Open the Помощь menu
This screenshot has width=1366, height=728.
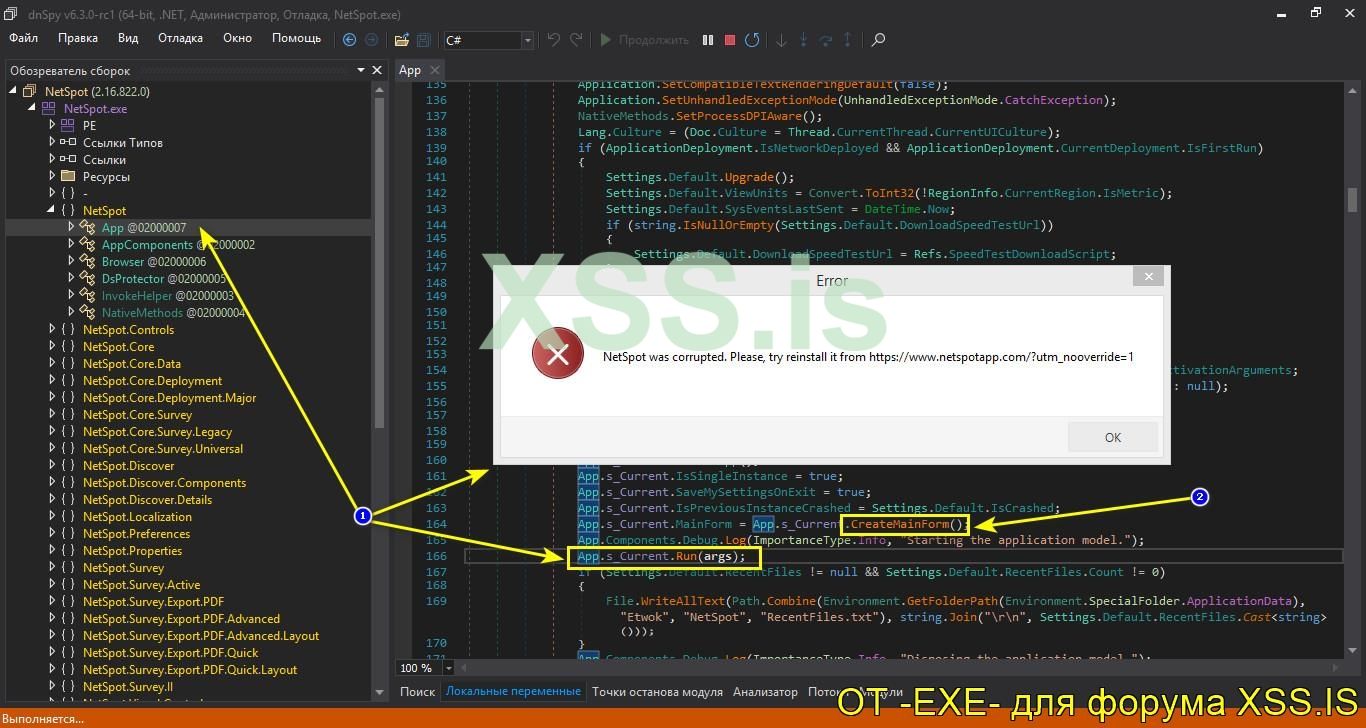(297, 38)
